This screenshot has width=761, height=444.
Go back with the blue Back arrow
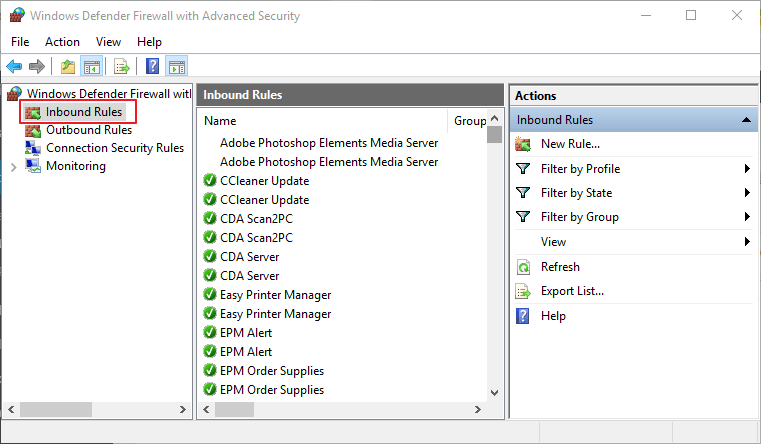coord(14,66)
